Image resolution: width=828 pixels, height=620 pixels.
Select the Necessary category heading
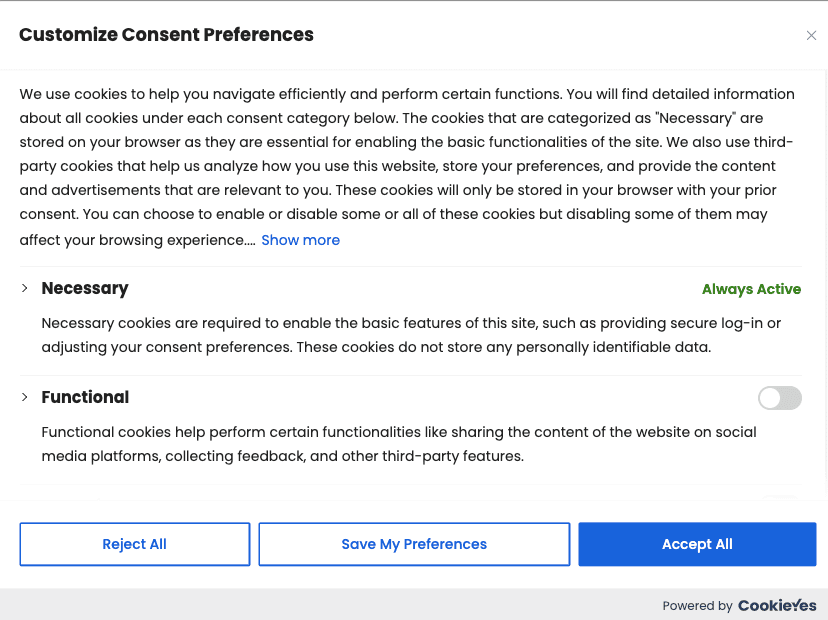coord(85,288)
